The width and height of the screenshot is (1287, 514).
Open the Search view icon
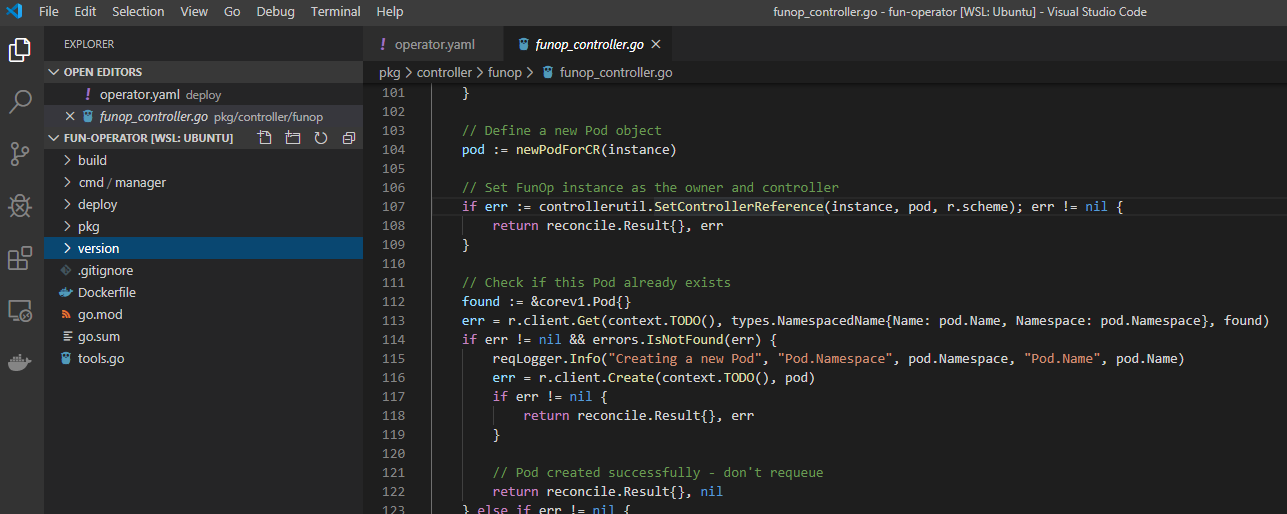[x=20, y=101]
